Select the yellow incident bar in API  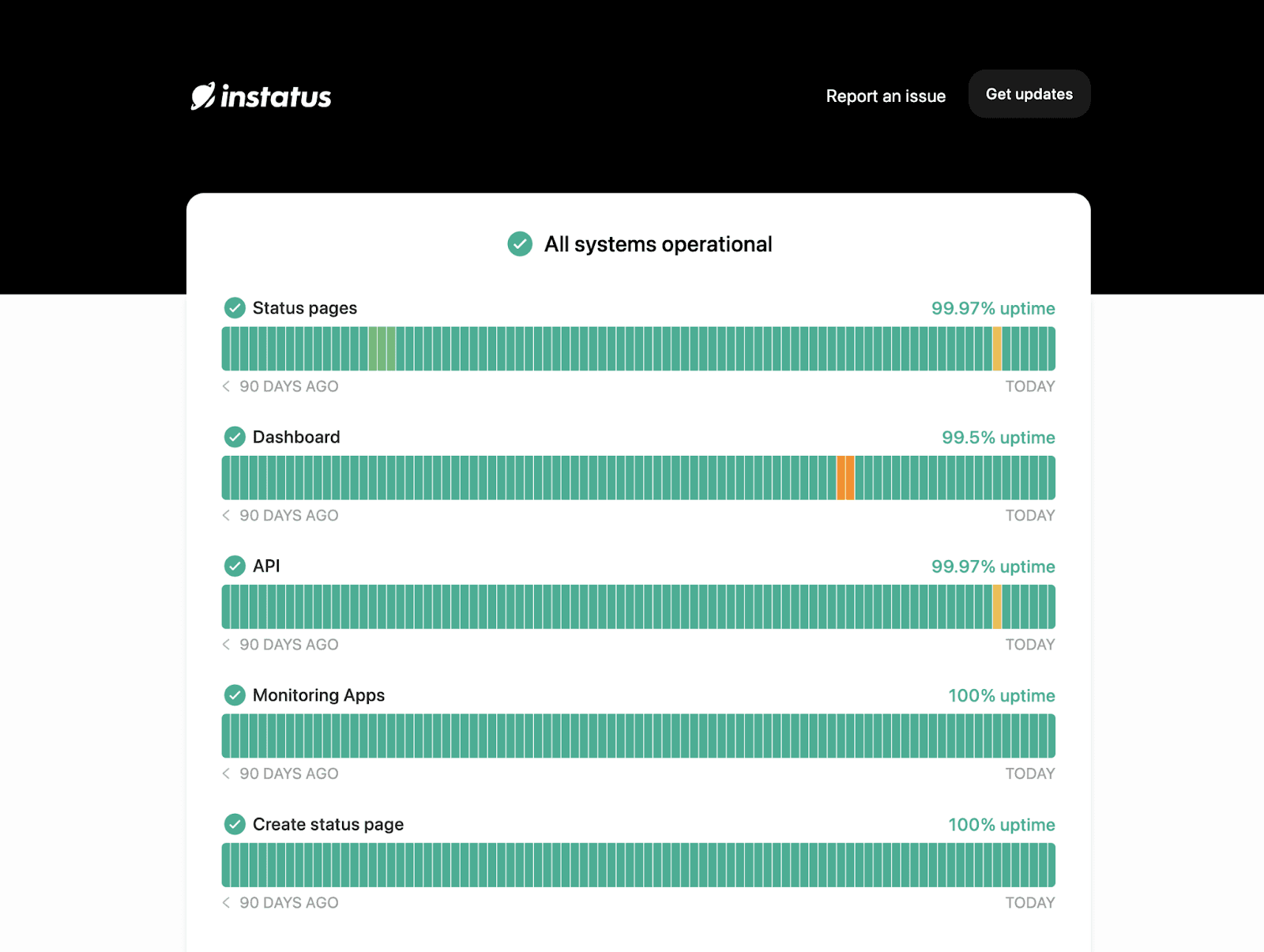998,607
